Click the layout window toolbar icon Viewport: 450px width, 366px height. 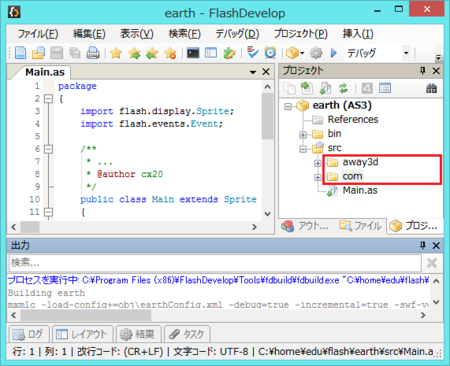point(211,53)
